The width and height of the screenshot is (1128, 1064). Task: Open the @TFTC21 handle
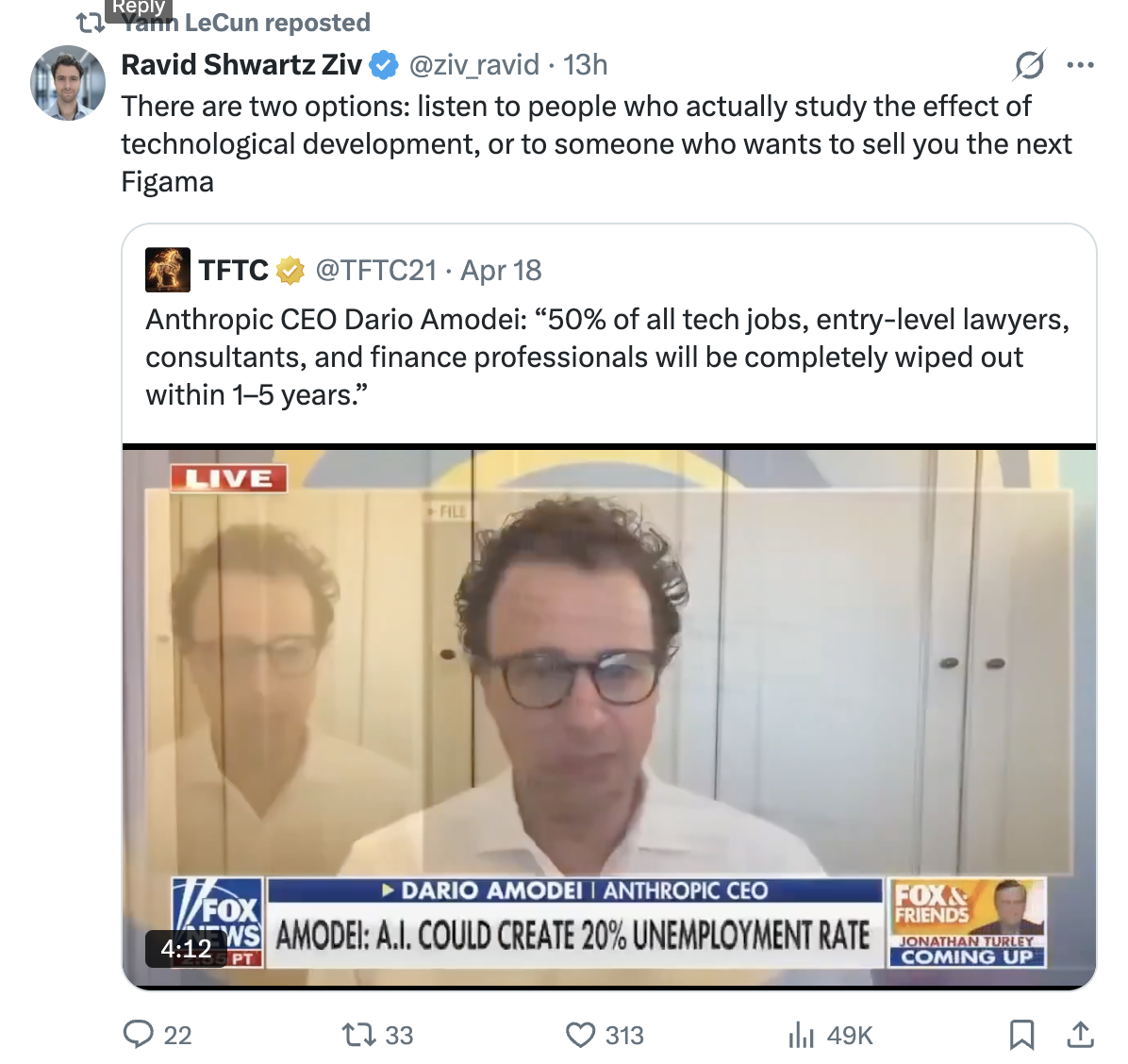tap(376, 271)
